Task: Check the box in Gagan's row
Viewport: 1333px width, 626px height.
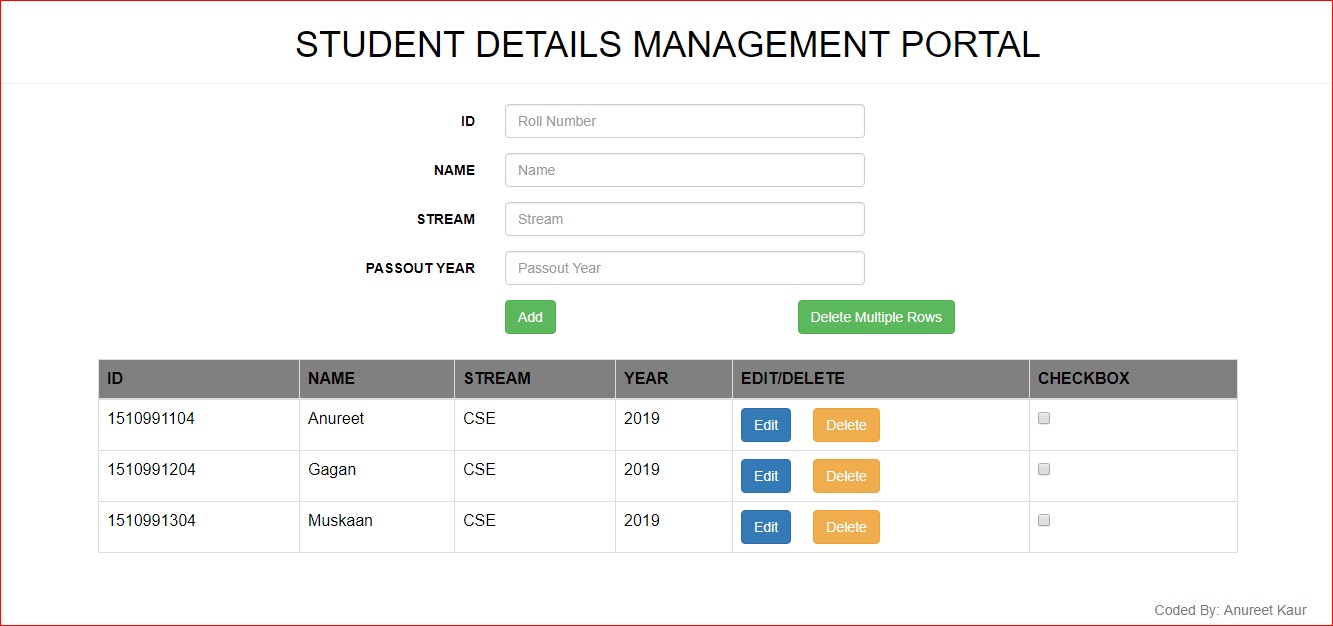Action: 1044,469
